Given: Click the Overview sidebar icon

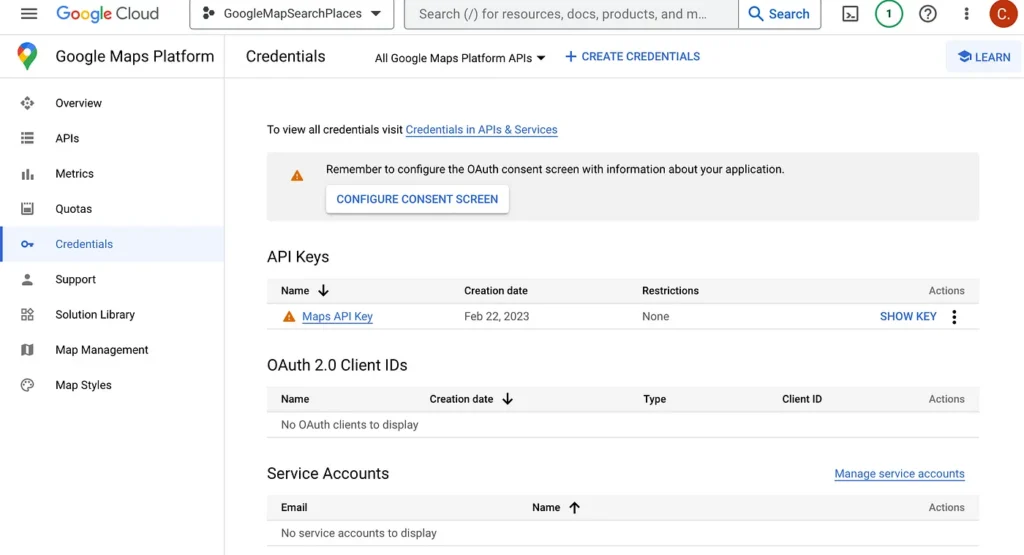Looking at the screenshot, I should (27, 103).
